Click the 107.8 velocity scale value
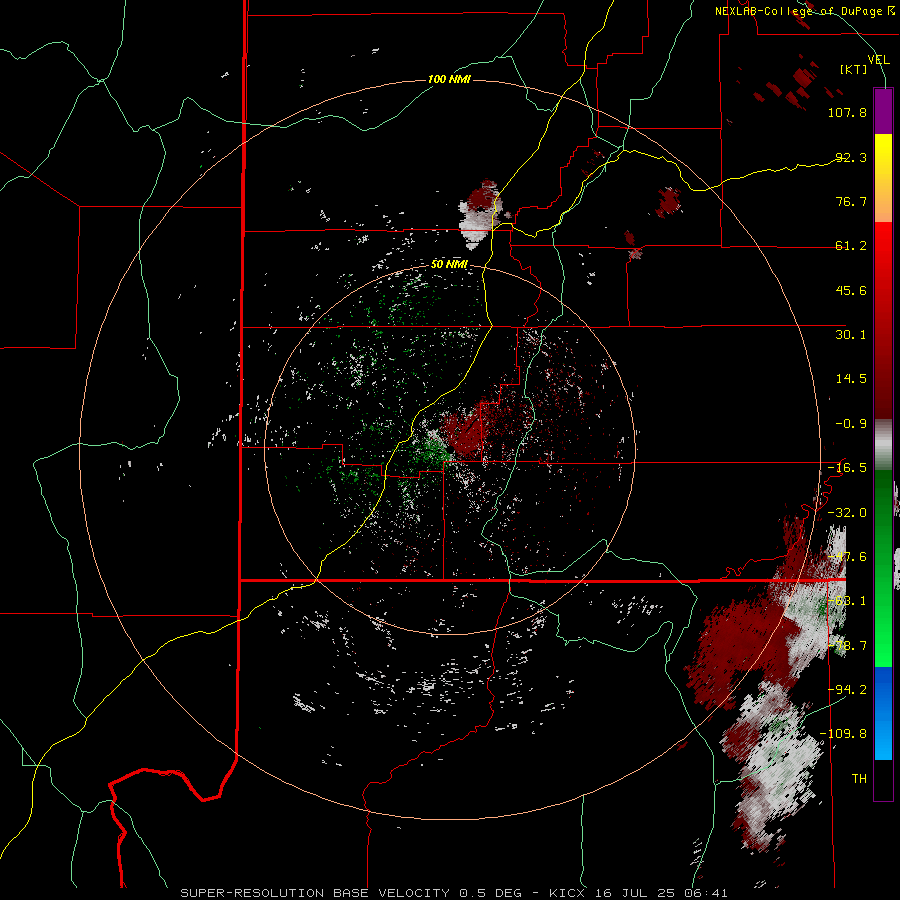The width and height of the screenshot is (900, 900). (847, 112)
